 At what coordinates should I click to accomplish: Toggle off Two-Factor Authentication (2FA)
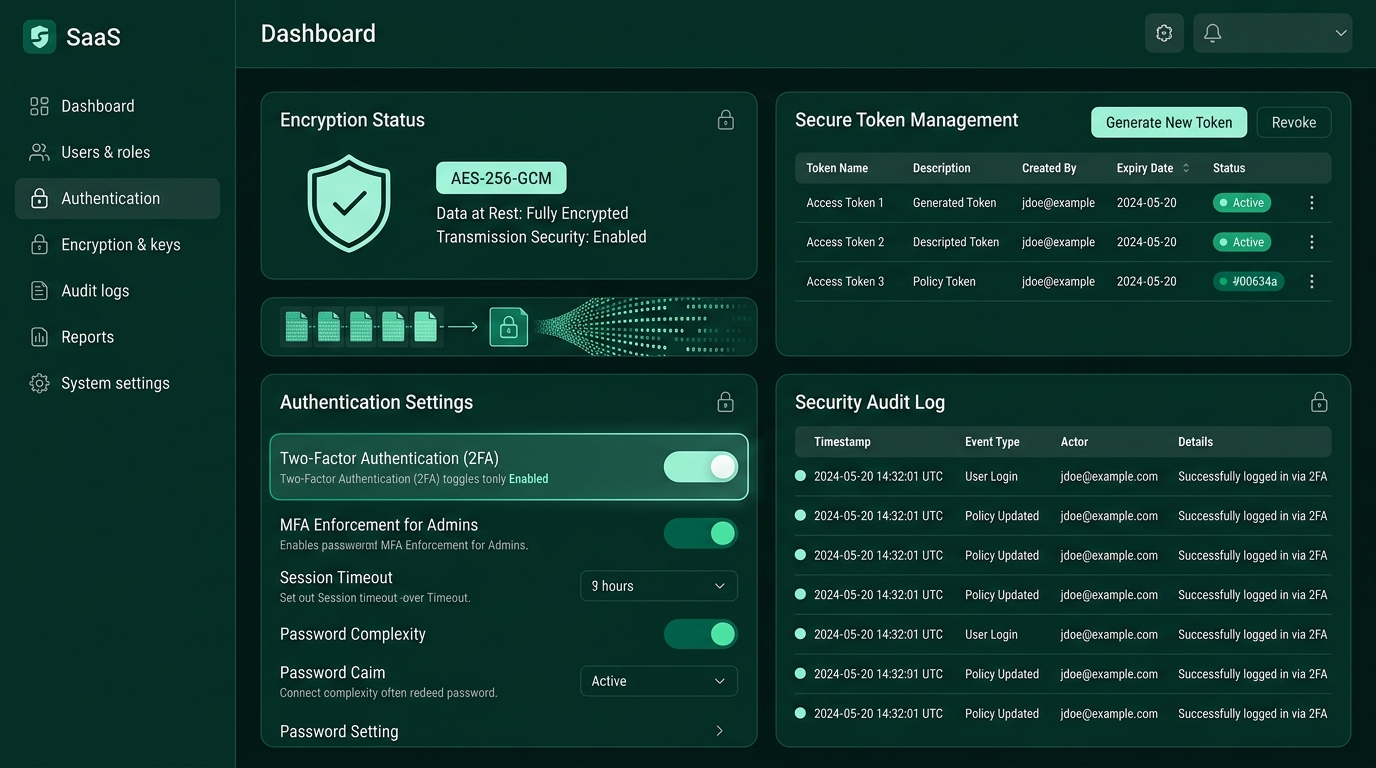click(700, 466)
